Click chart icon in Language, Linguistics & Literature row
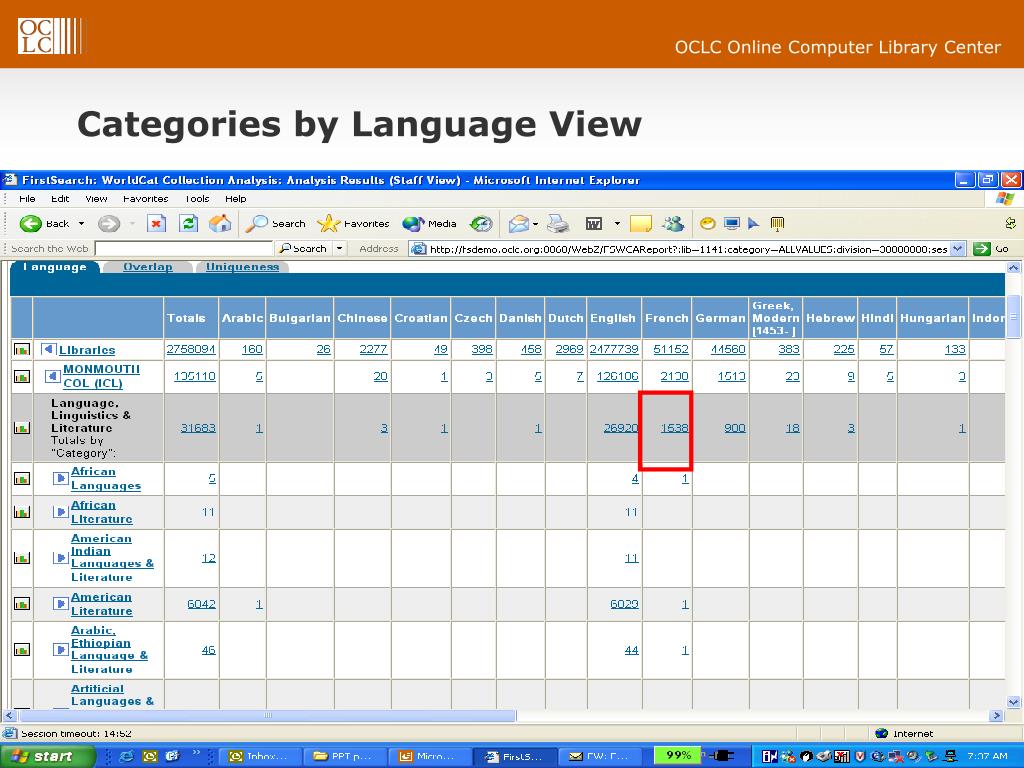 (22, 428)
